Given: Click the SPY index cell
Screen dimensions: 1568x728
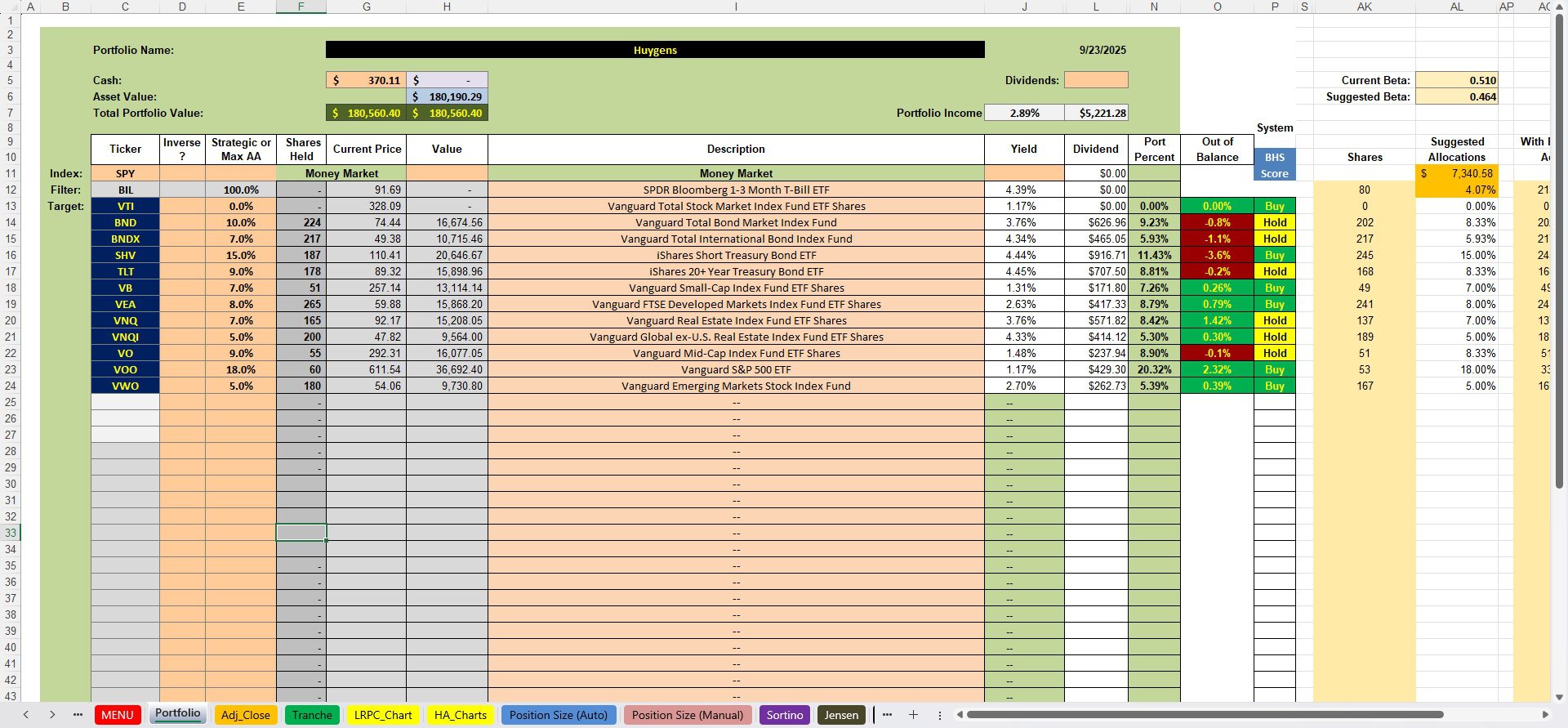Looking at the screenshot, I should (x=125, y=173).
